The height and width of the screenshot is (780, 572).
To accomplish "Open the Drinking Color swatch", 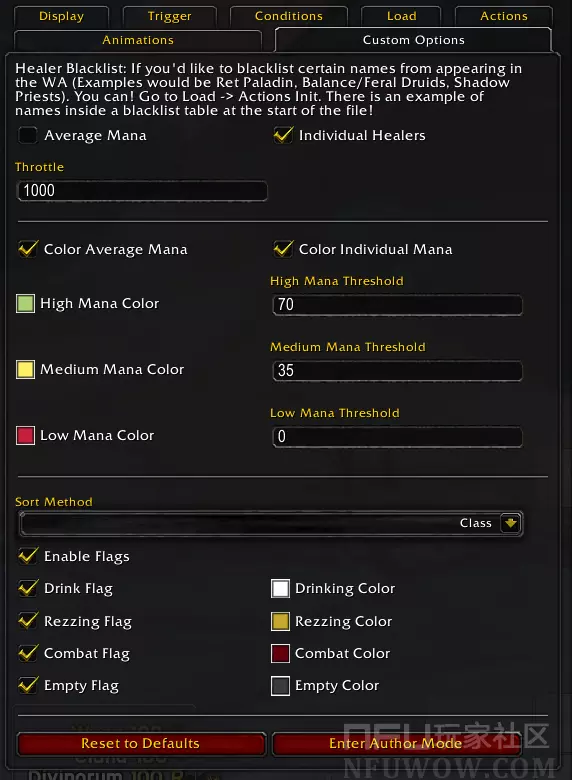I will pos(281,588).
